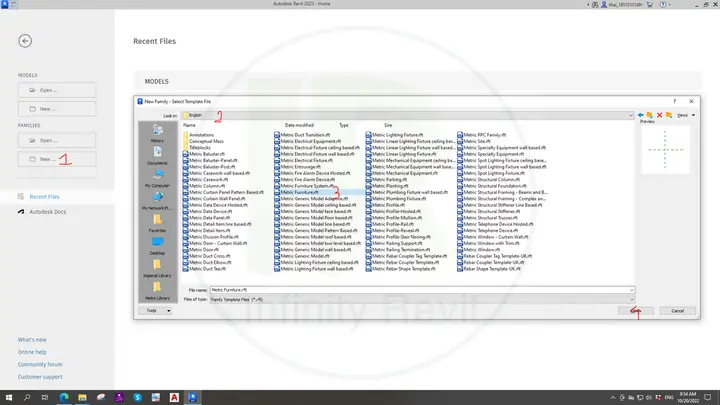This screenshot has width=720, height=405.
Task: Select Metric RPC Family.rft template
Action: (x=482, y=135)
